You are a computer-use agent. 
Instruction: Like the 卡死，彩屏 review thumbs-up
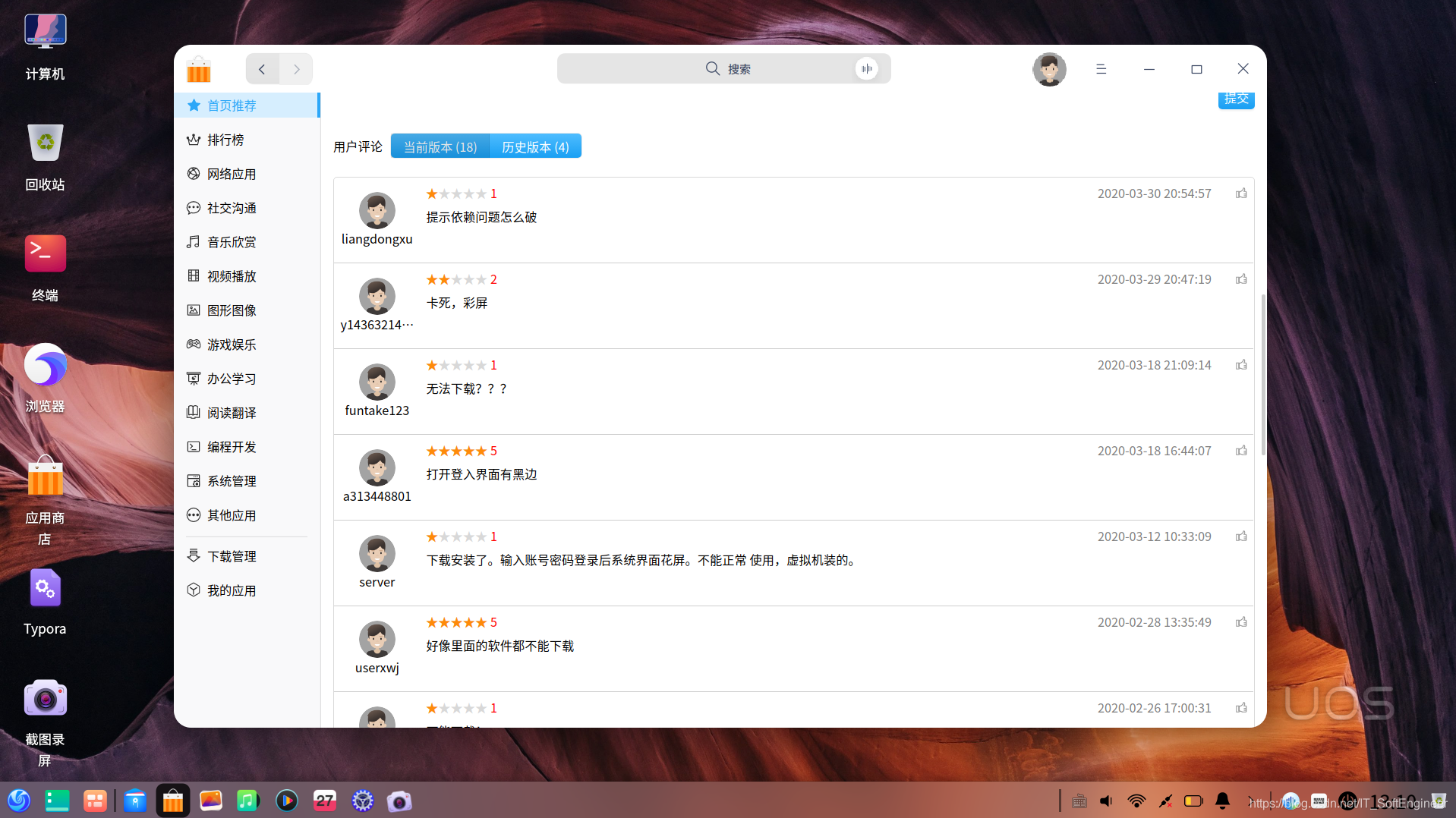click(x=1241, y=279)
